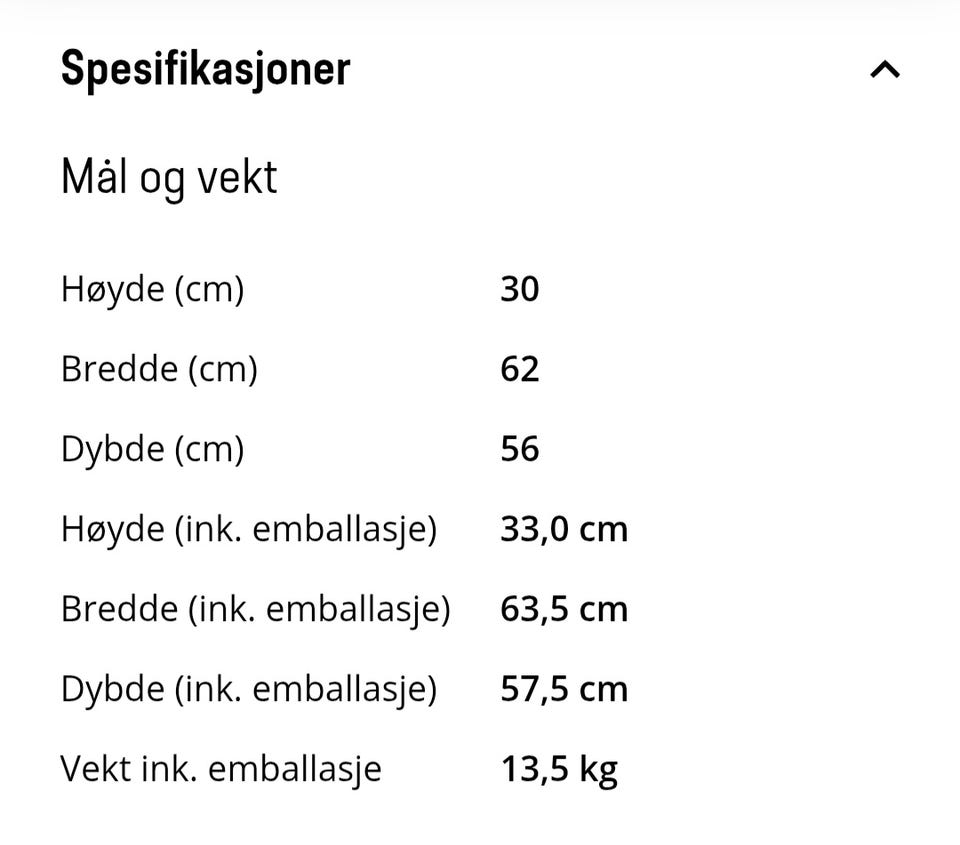
Task: Select the 13,5 kg weight value
Action: pos(558,769)
